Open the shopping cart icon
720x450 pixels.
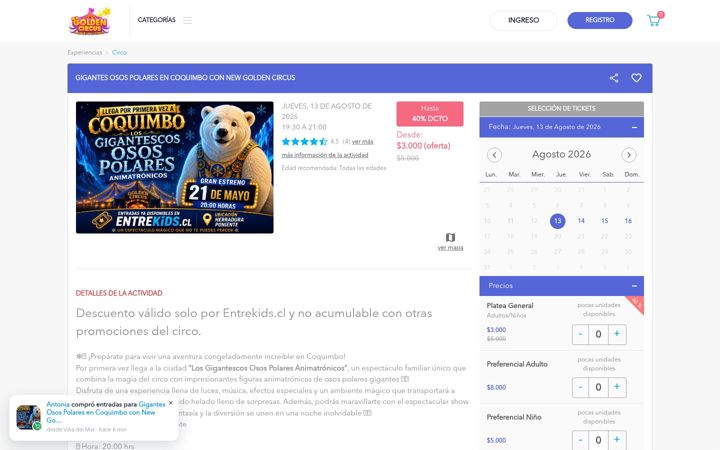(654, 20)
